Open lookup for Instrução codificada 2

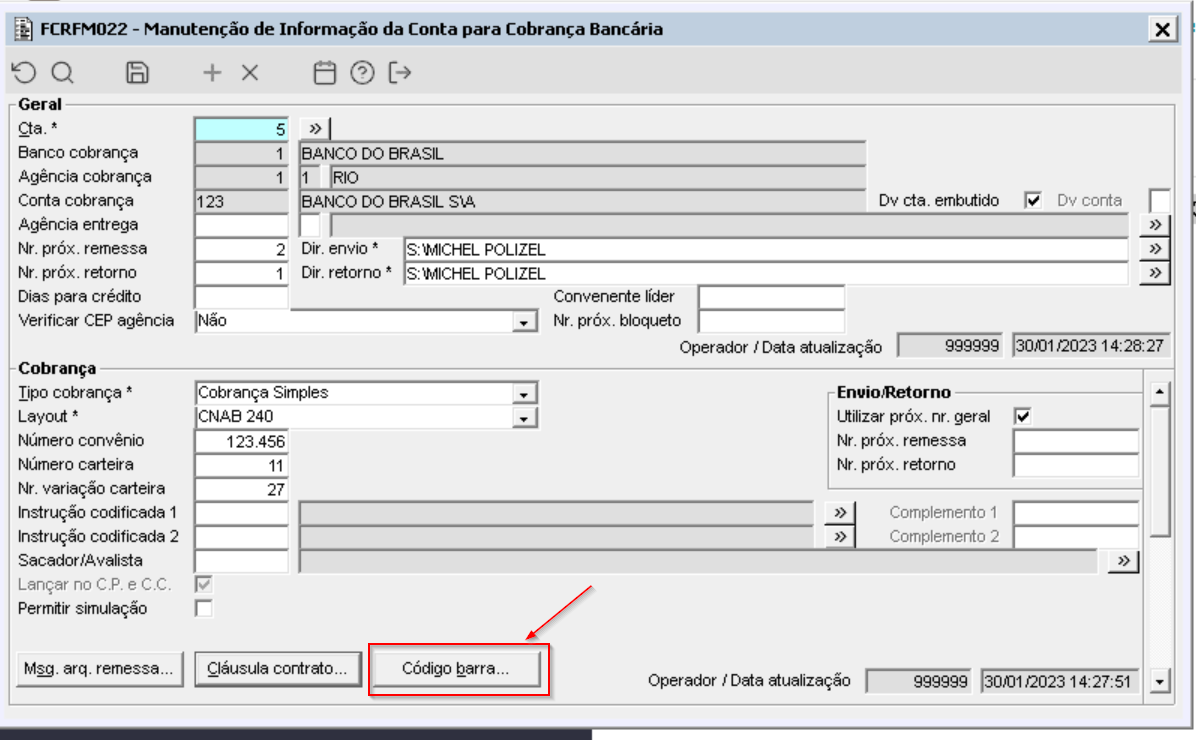click(840, 536)
